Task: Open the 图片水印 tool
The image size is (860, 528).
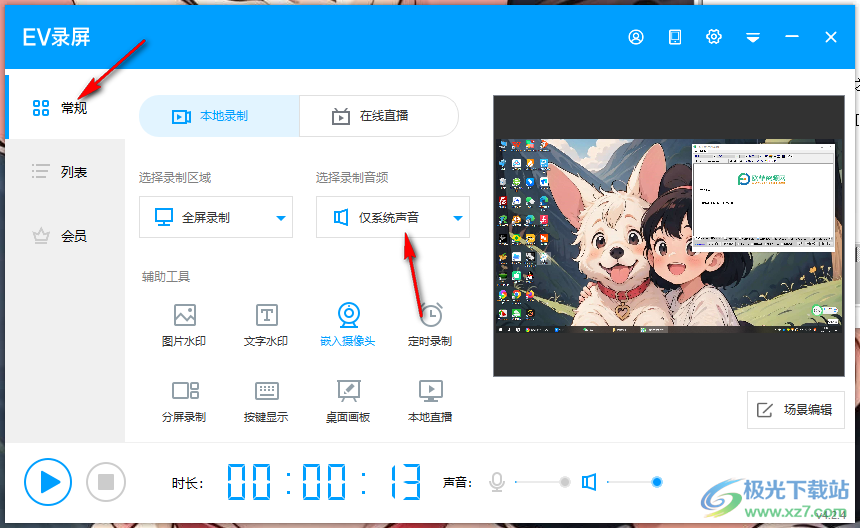Action: pos(184,325)
